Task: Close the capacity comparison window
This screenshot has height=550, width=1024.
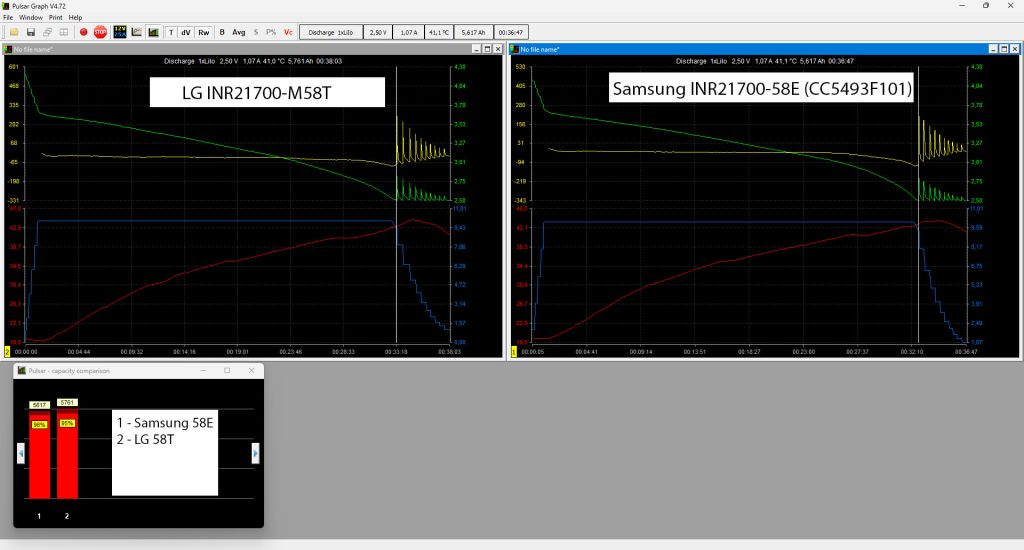Action: click(251, 370)
